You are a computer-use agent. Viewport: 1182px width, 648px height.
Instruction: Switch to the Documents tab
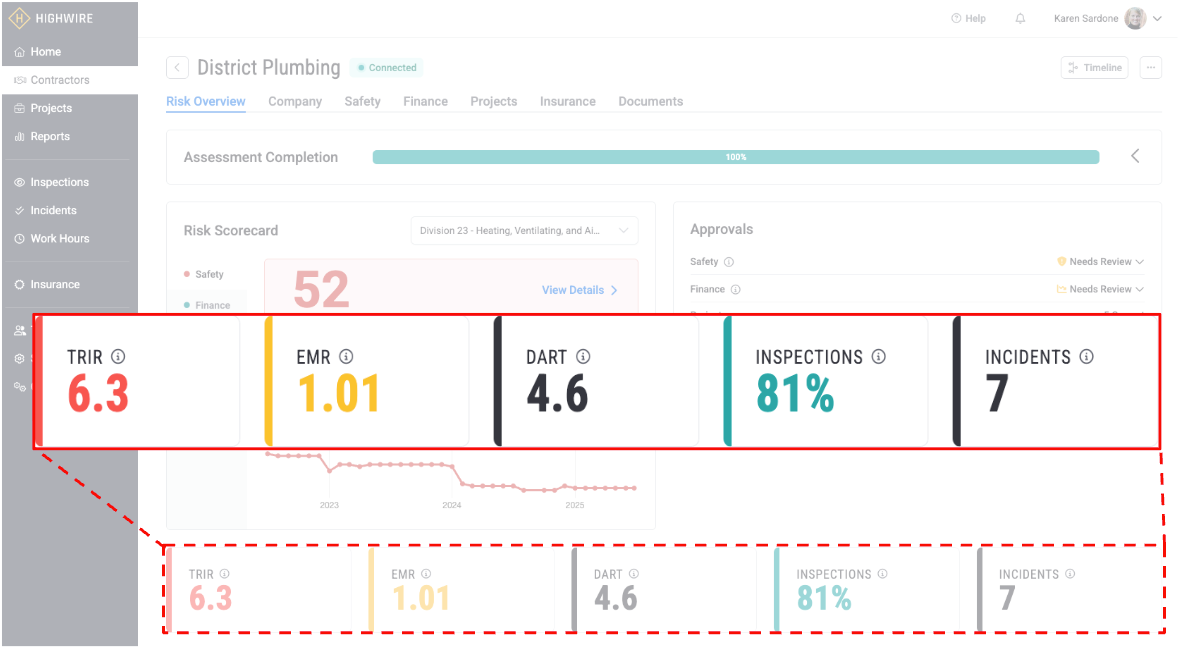pos(650,102)
